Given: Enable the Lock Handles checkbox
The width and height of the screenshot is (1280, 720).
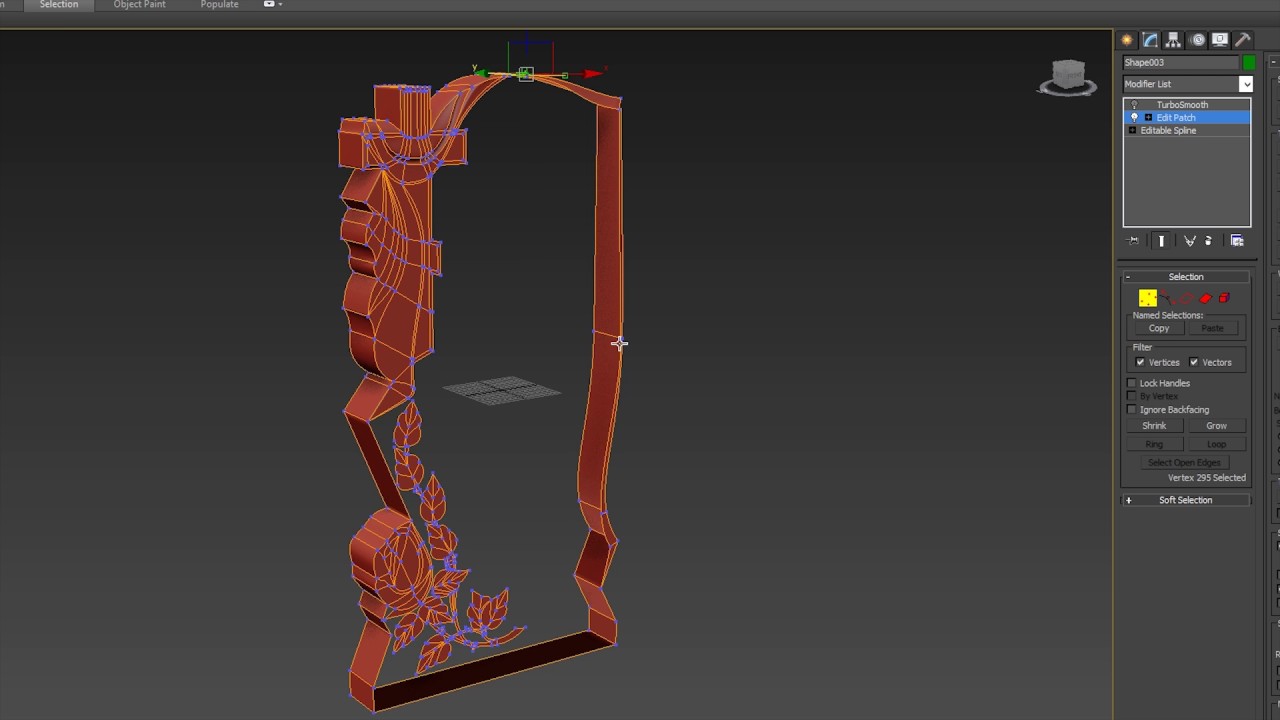Looking at the screenshot, I should click(1132, 383).
